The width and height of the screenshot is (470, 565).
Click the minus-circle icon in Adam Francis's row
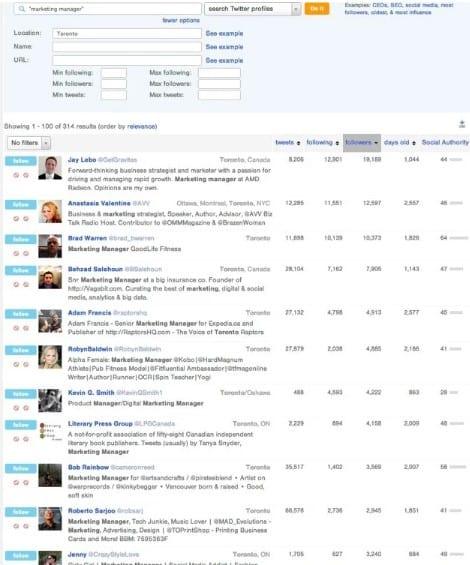click(26, 328)
